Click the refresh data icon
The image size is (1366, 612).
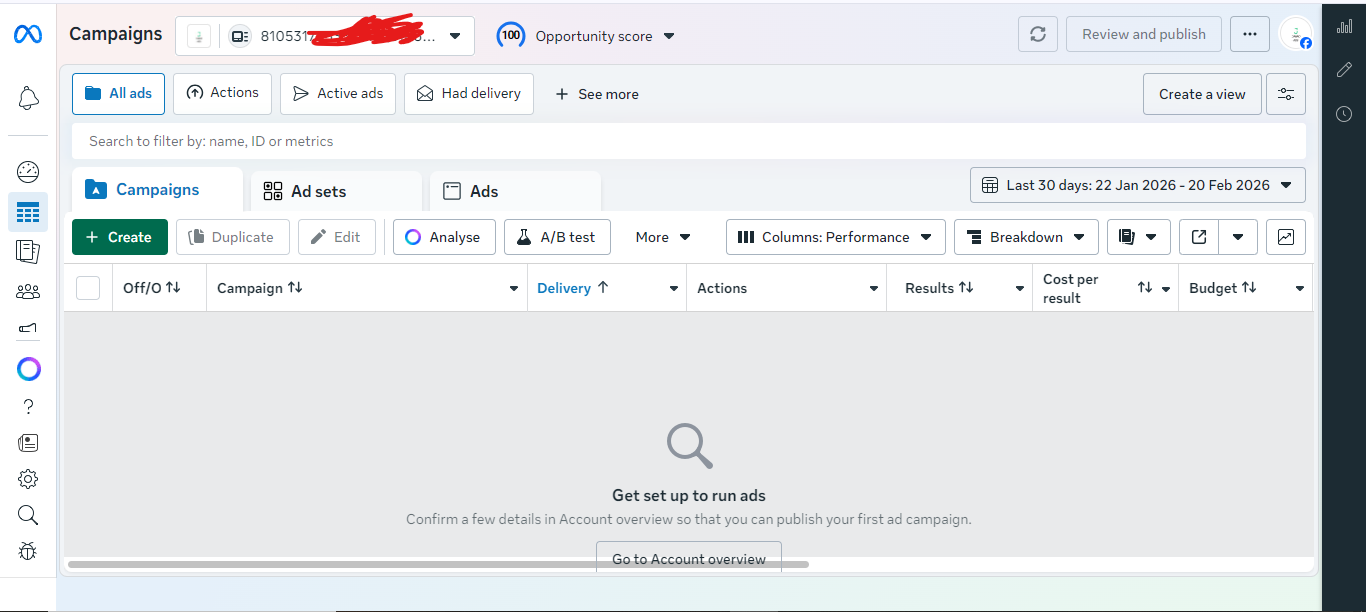pyautogui.click(x=1037, y=34)
